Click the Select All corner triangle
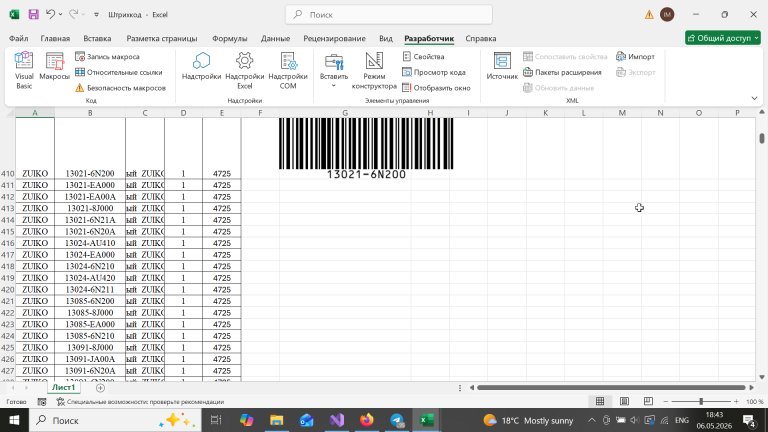Image resolution: width=768 pixels, height=432 pixels. pyautogui.click(x=10, y=113)
